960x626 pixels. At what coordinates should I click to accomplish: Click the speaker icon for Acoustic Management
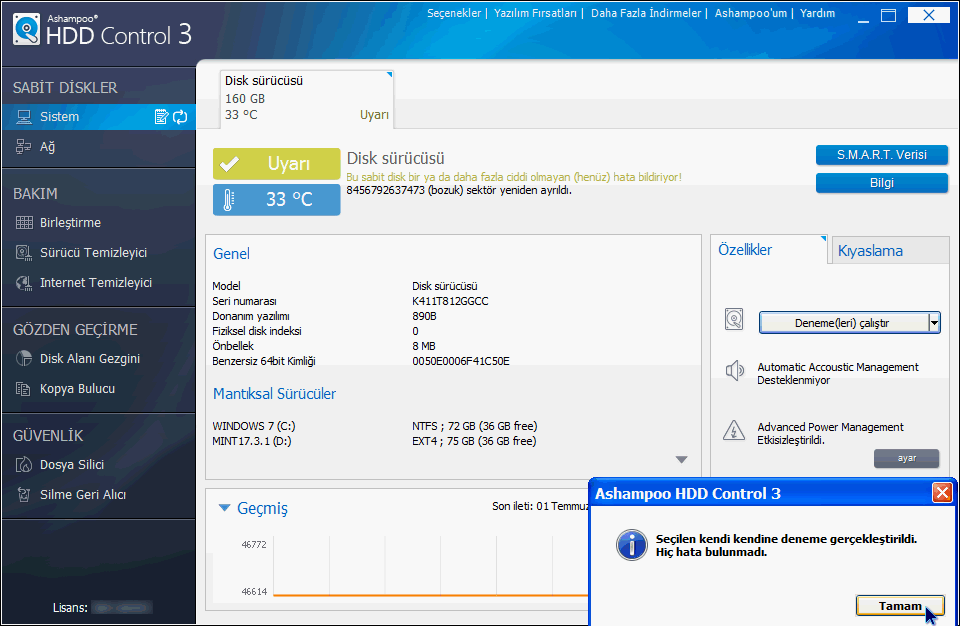click(x=734, y=371)
